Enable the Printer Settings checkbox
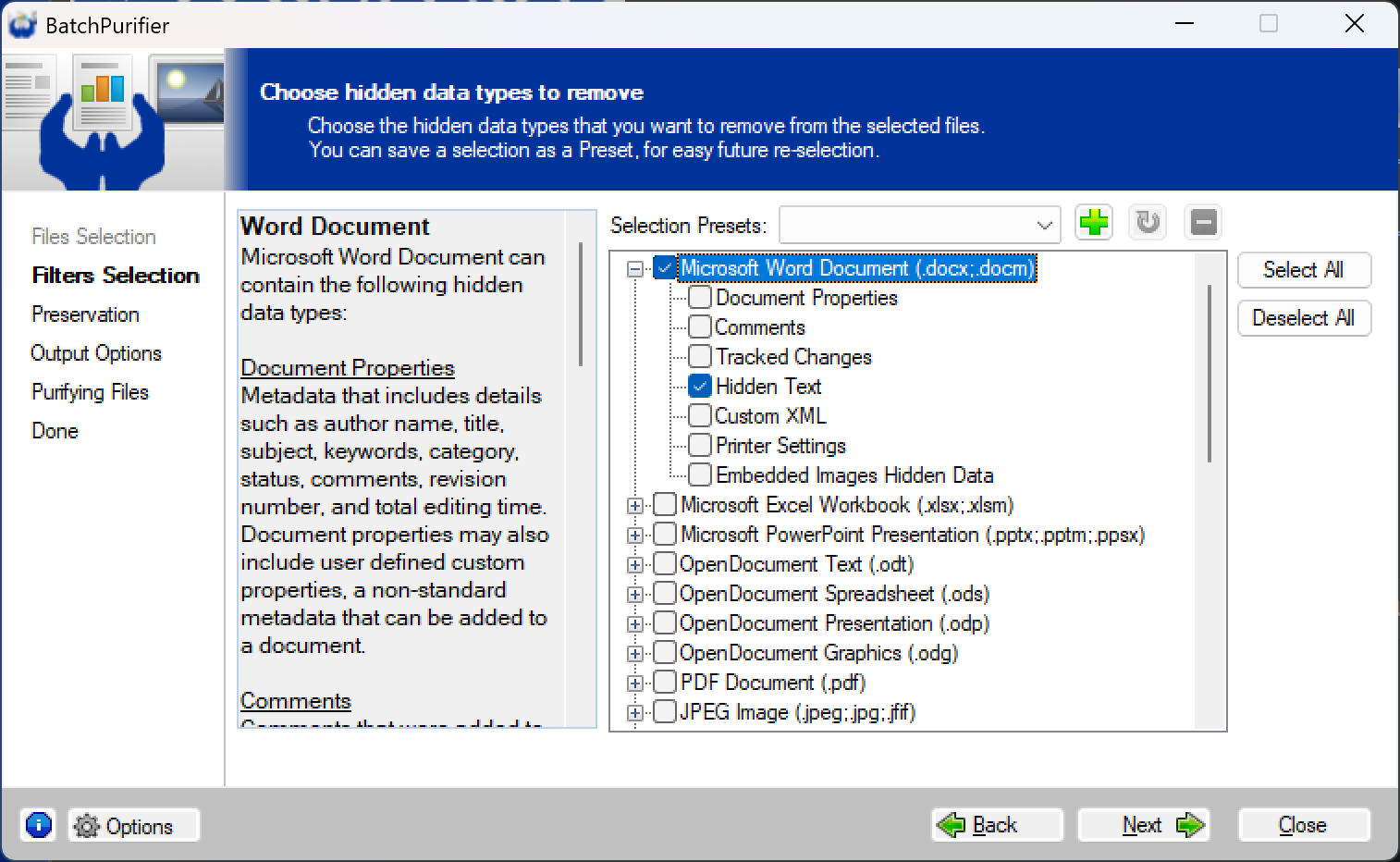 (x=700, y=446)
